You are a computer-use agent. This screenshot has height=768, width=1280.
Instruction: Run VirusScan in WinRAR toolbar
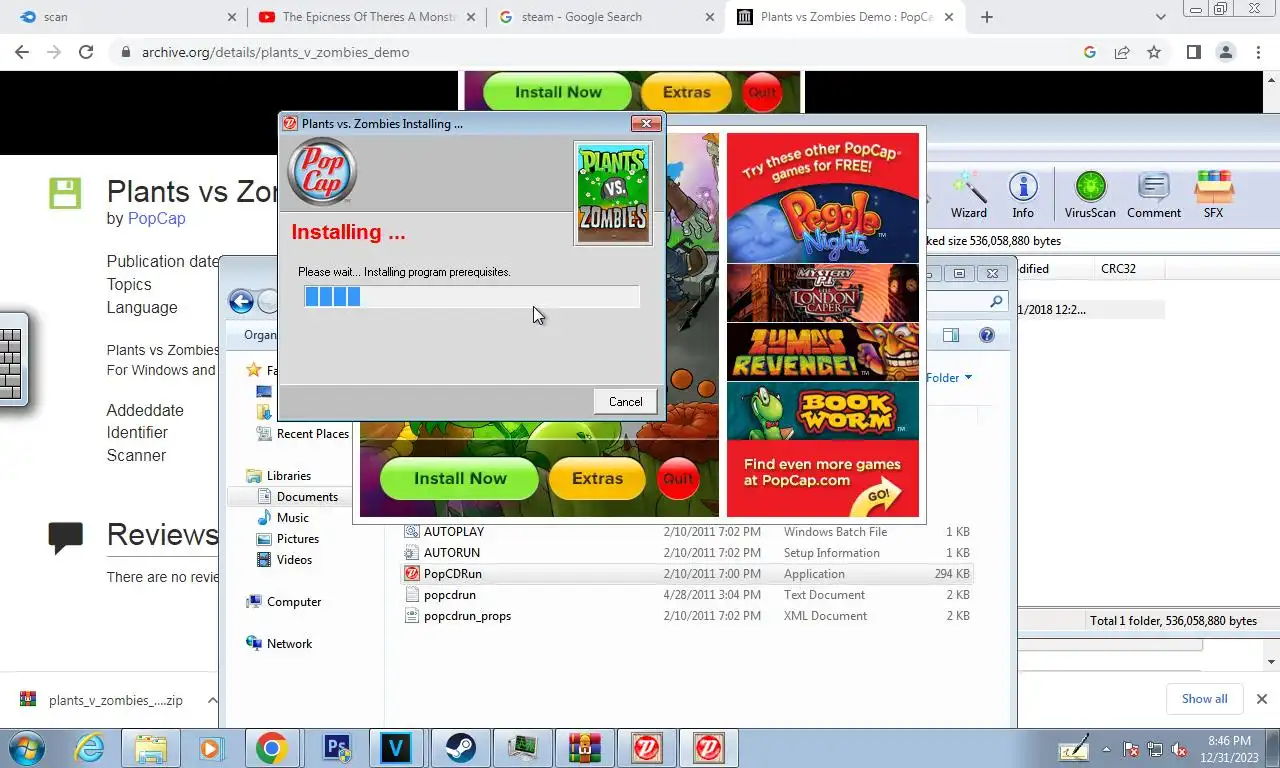(1090, 195)
